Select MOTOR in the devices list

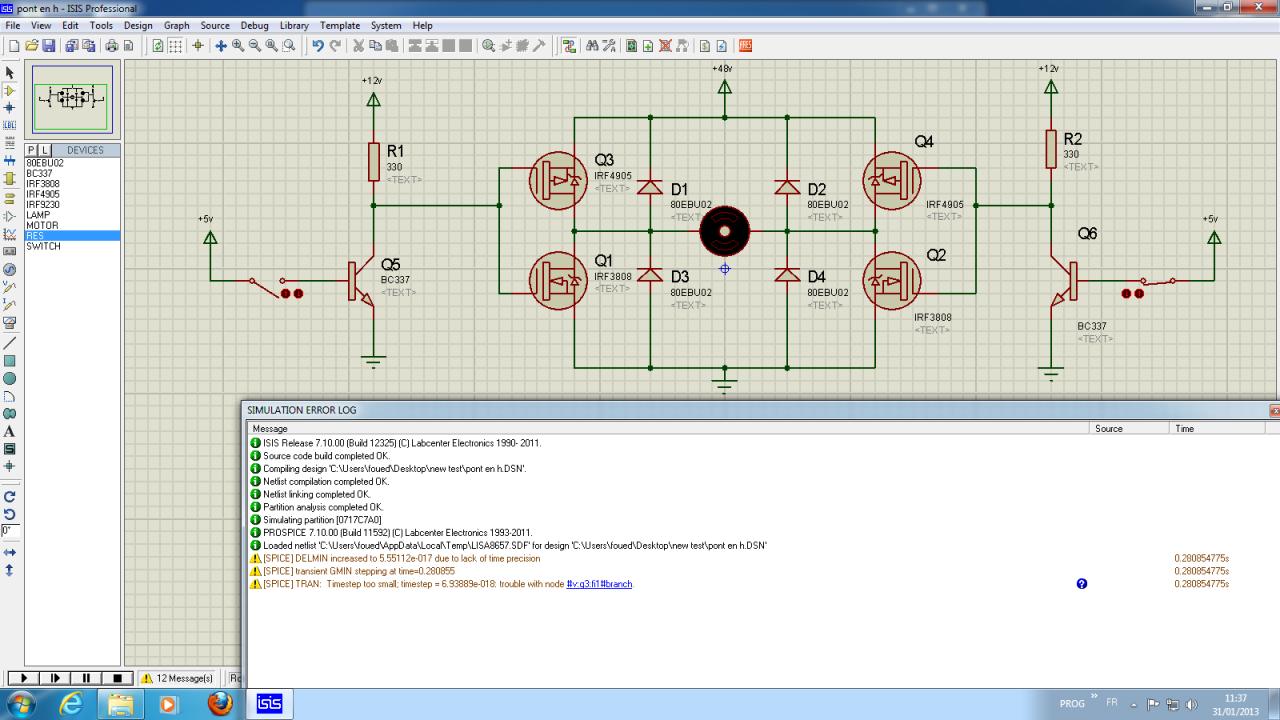coord(42,225)
